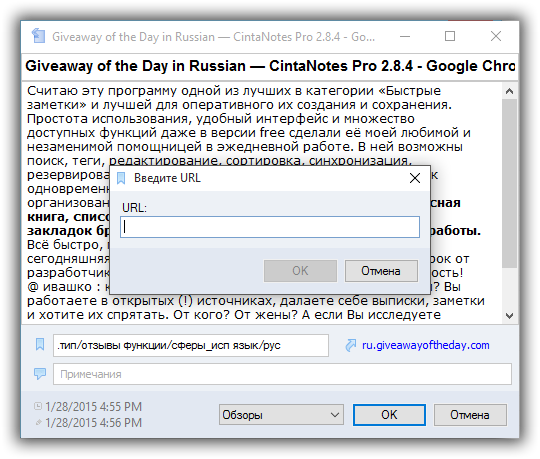This screenshot has width=540, height=459.
Task: Click the text line starting 'и хотите их спрятать'
Action: click(234, 315)
